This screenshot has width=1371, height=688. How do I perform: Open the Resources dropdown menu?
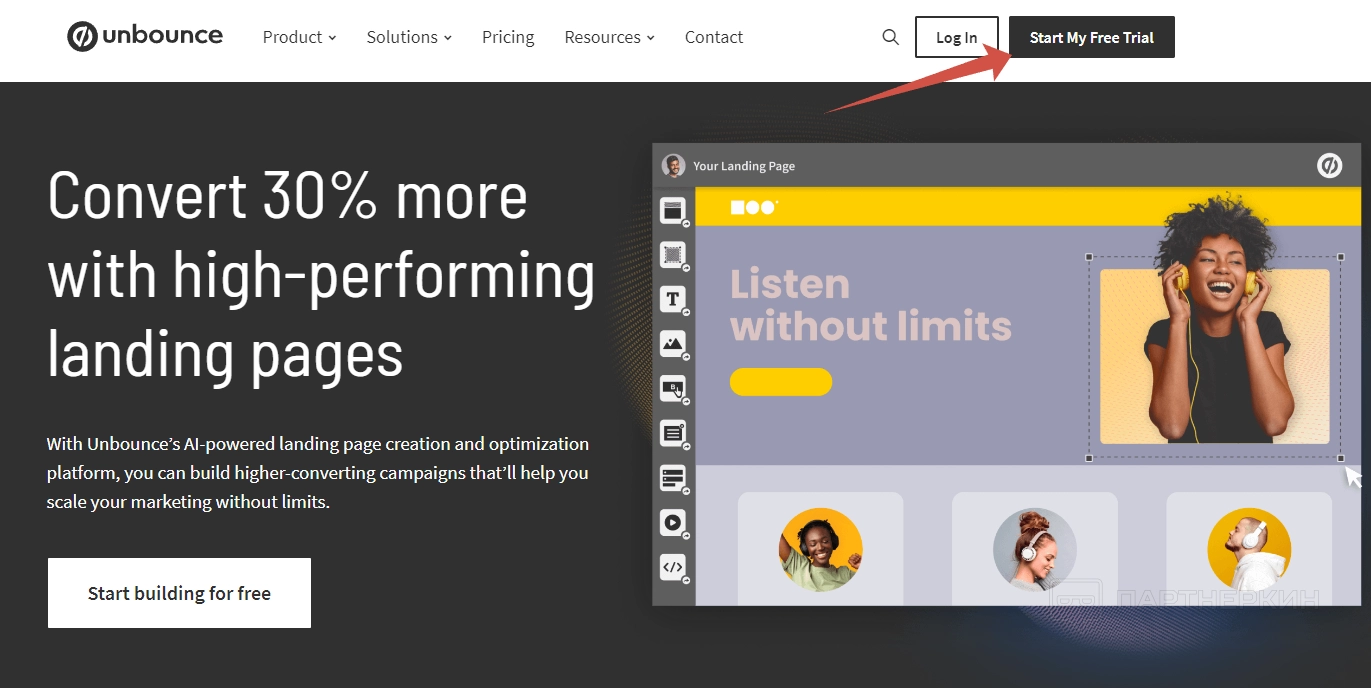609,37
